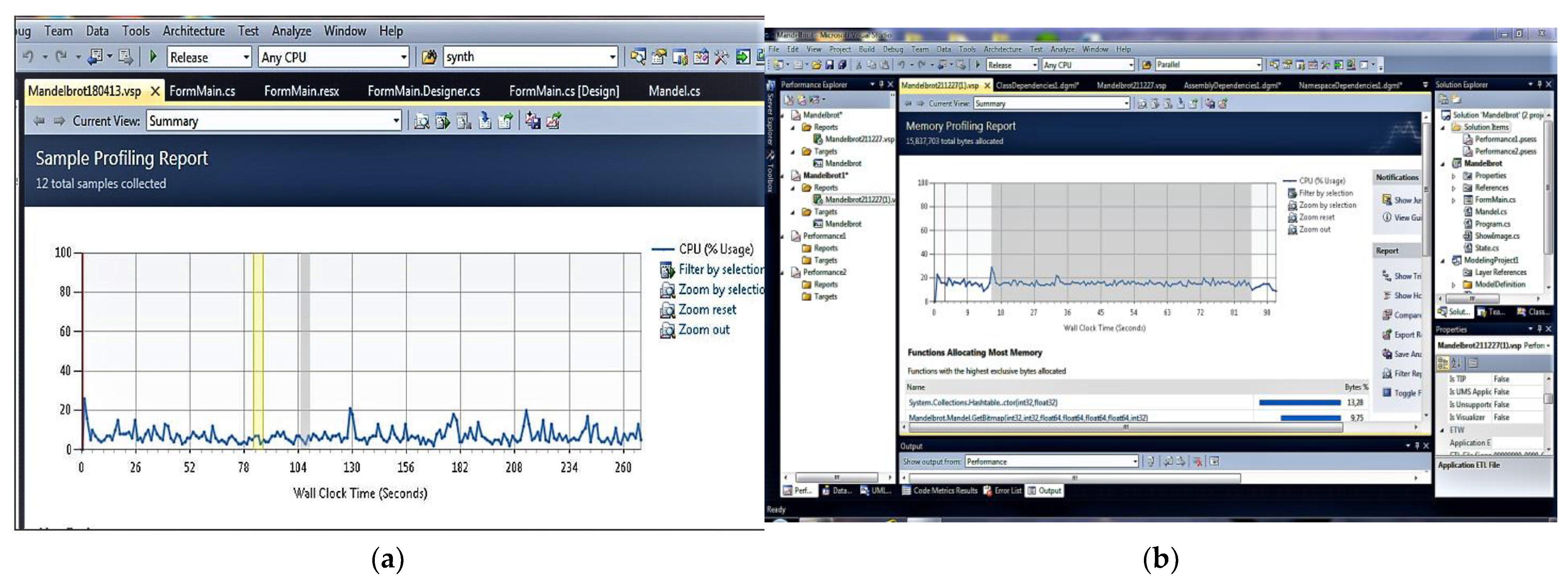Click the green Start Debugging arrow
Viewport: 1568px width, 583px height.
154,57
